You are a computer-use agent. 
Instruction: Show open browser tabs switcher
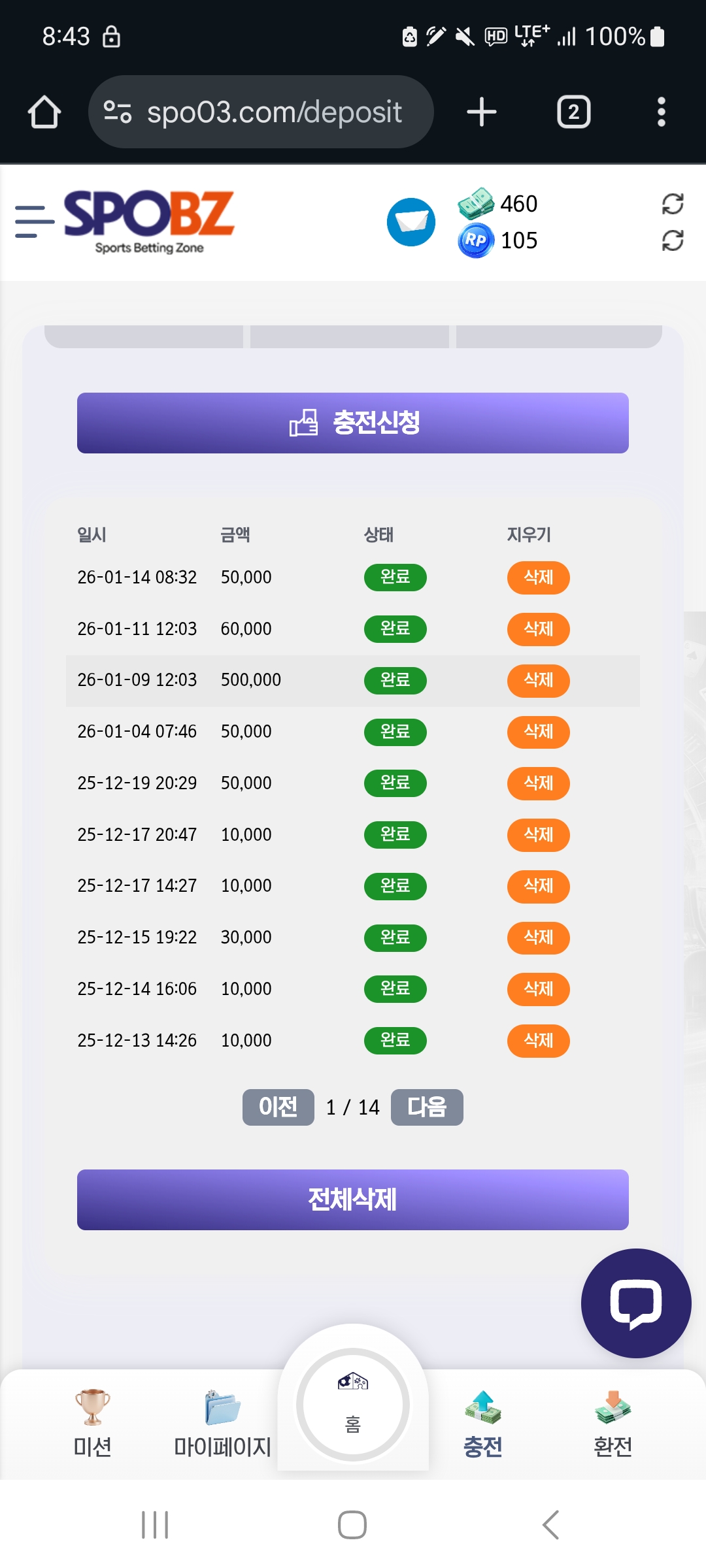[573, 112]
